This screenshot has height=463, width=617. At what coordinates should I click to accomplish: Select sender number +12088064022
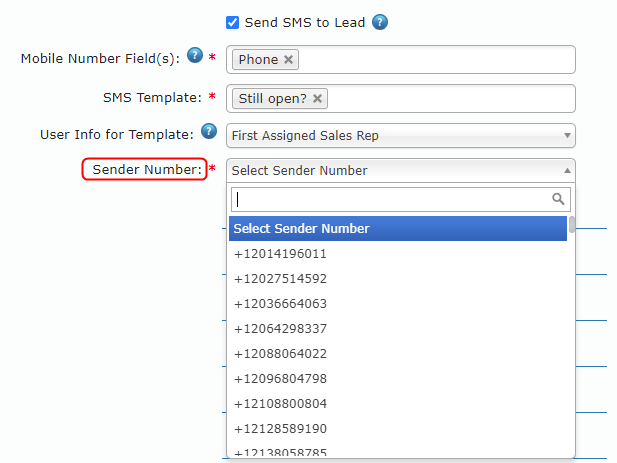point(398,354)
